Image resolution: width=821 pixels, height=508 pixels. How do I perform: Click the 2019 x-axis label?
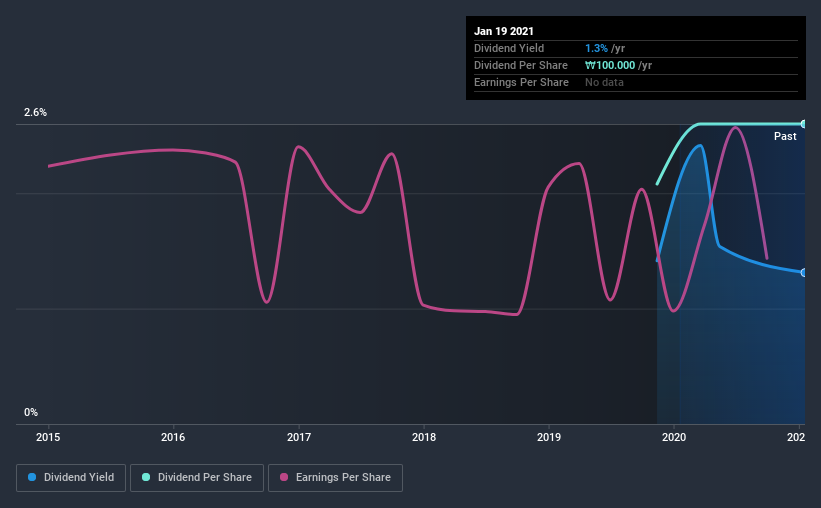click(x=549, y=437)
